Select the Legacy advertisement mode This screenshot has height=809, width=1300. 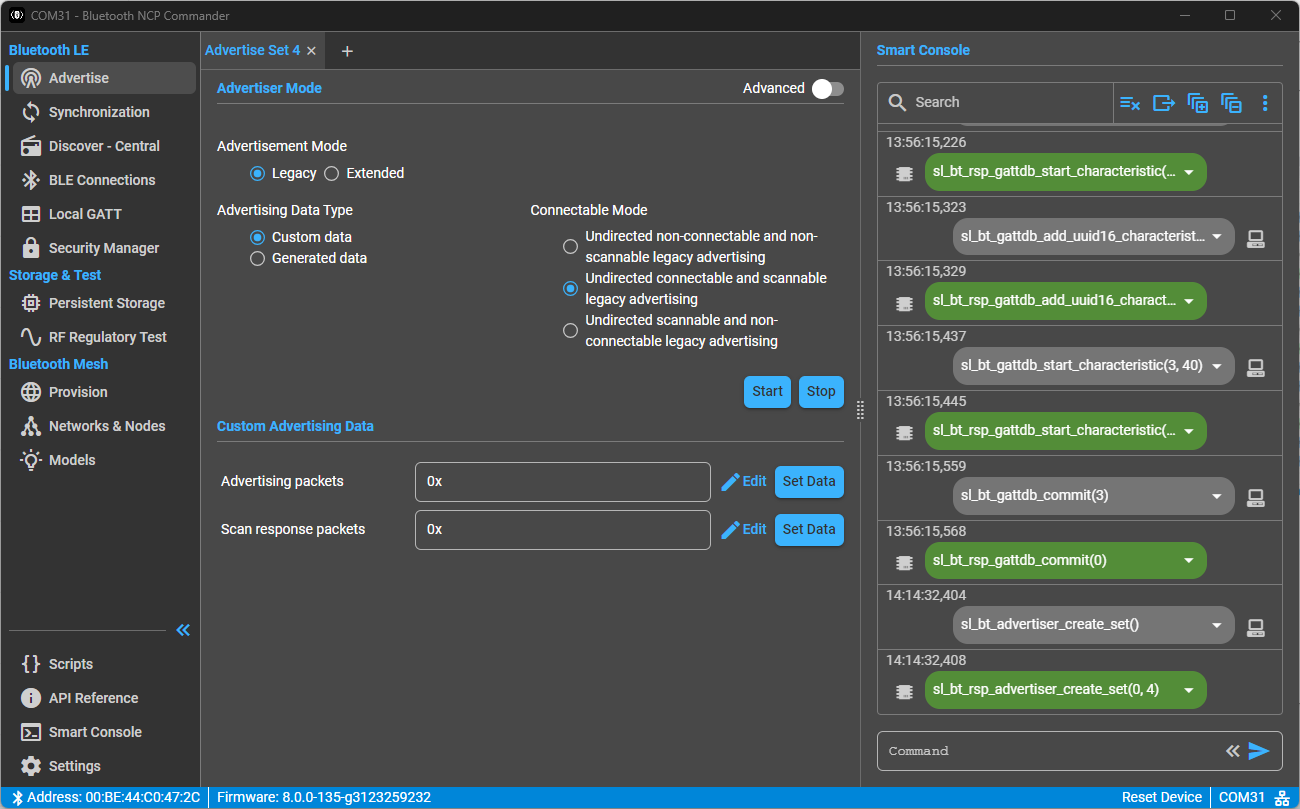click(x=257, y=173)
